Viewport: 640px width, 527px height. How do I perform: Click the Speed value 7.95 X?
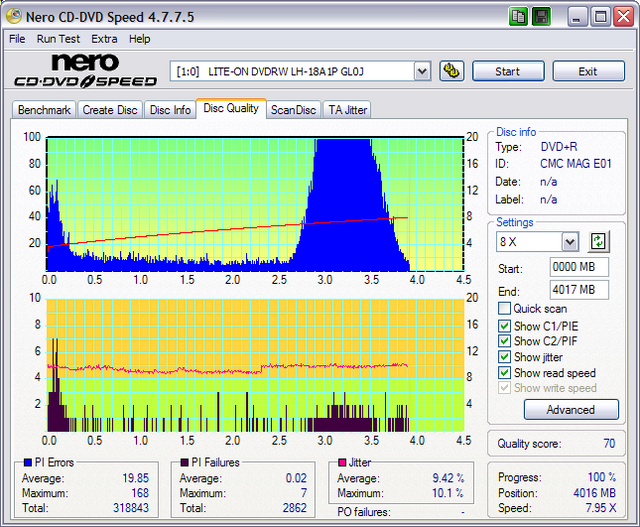(601, 508)
